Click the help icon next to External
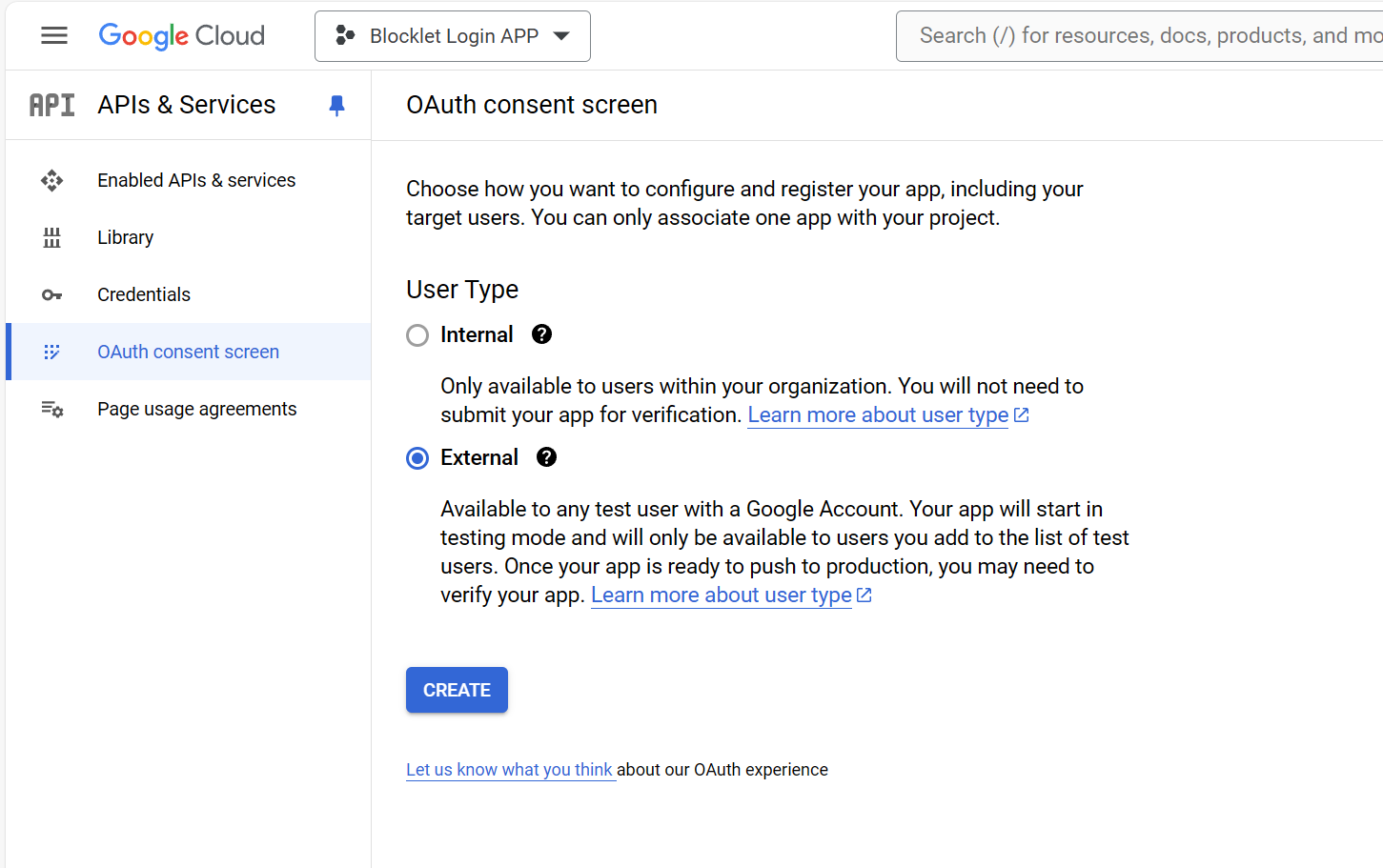 [x=546, y=457]
